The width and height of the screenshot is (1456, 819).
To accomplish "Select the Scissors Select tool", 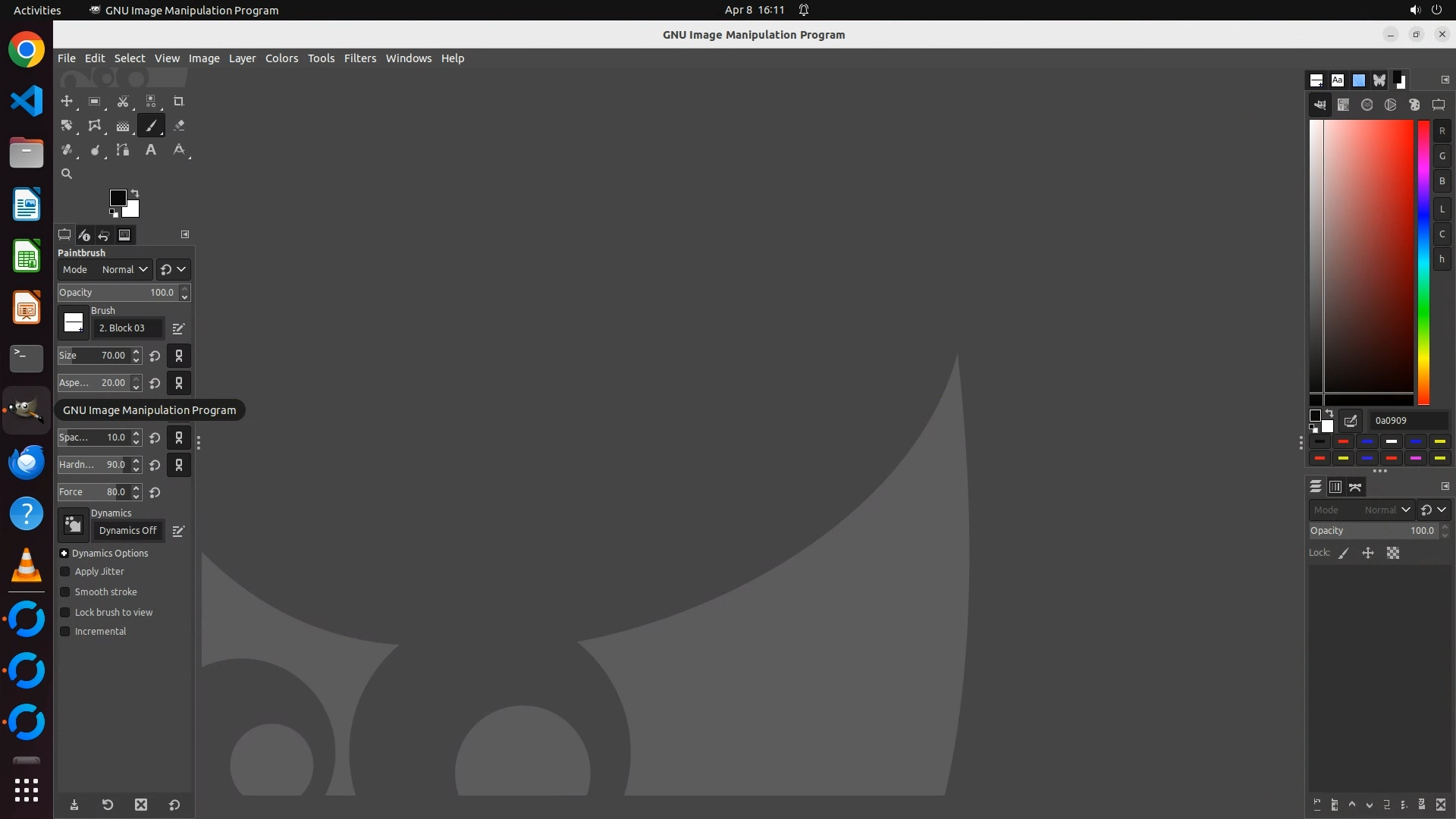I will pyautogui.click(x=123, y=102).
